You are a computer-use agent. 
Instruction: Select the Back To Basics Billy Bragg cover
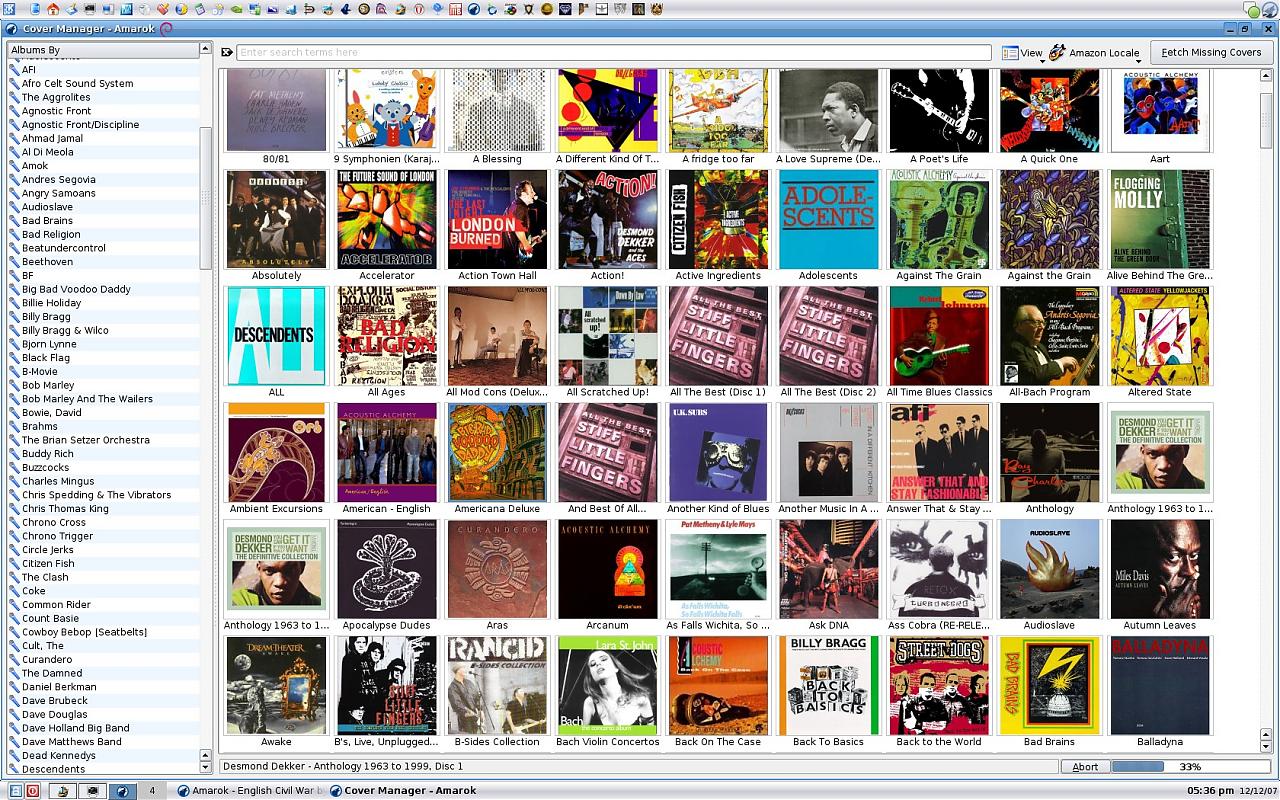(x=828, y=686)
